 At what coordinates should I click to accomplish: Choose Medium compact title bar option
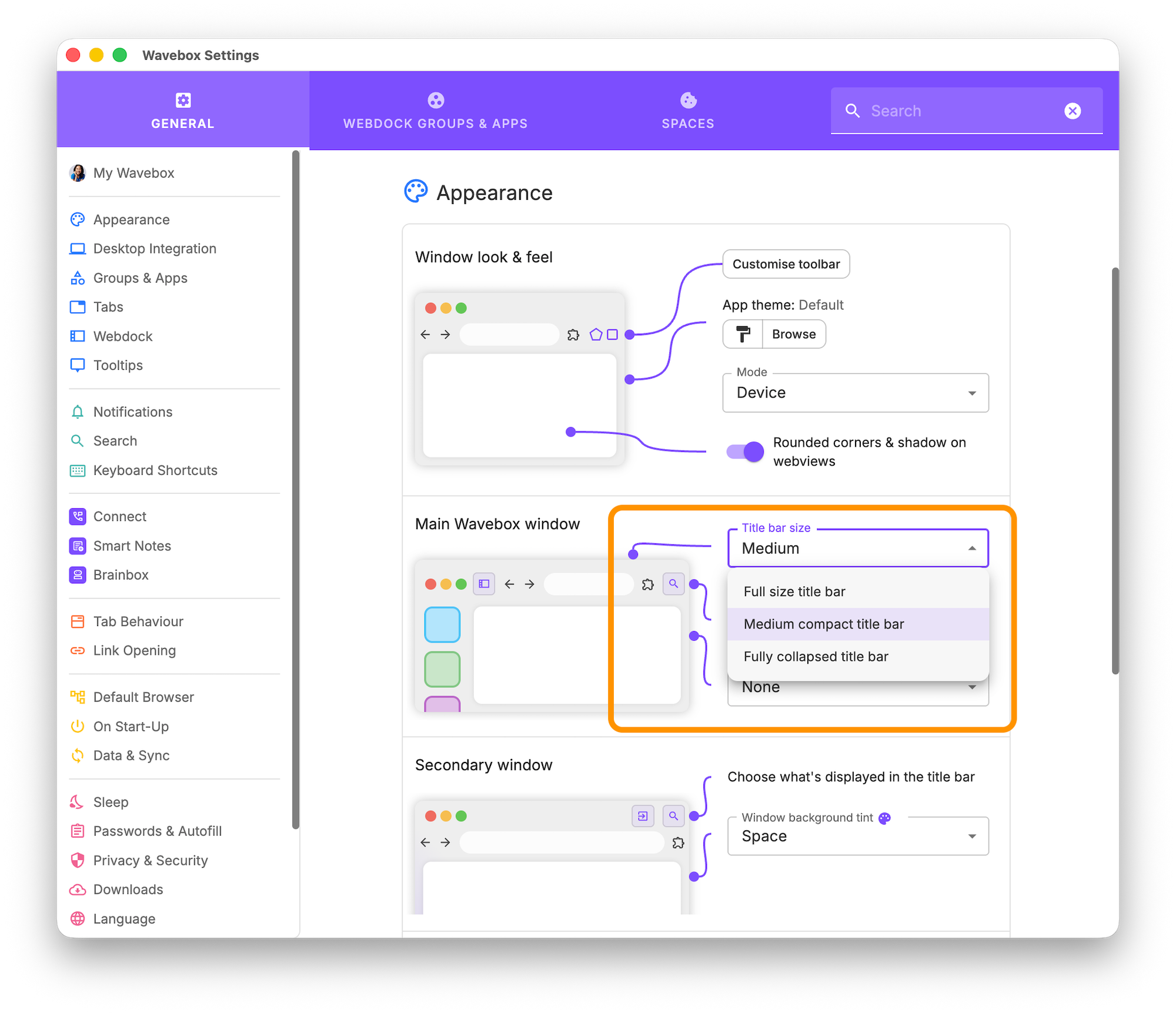click(x=858, y=624)
